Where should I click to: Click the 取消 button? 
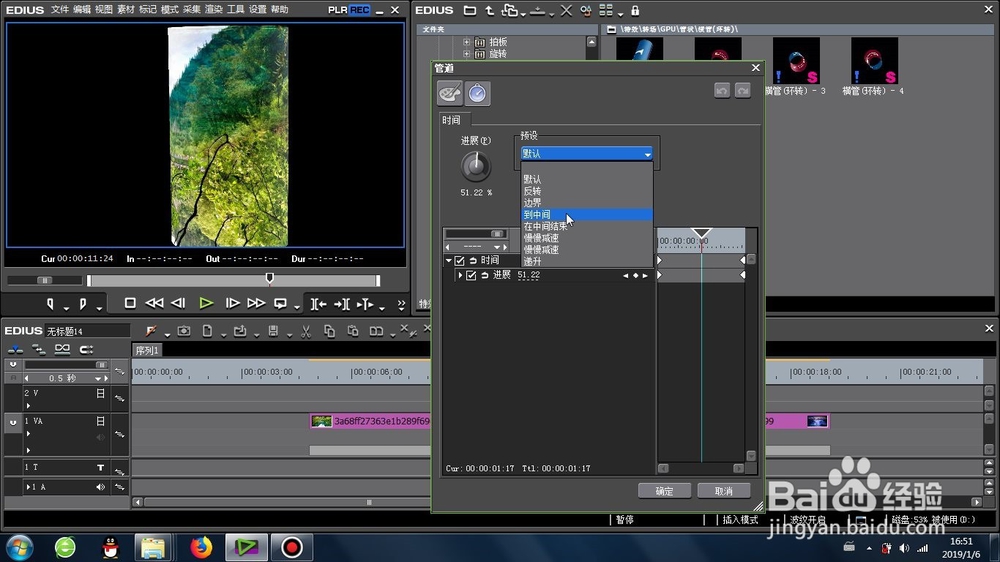723,491
